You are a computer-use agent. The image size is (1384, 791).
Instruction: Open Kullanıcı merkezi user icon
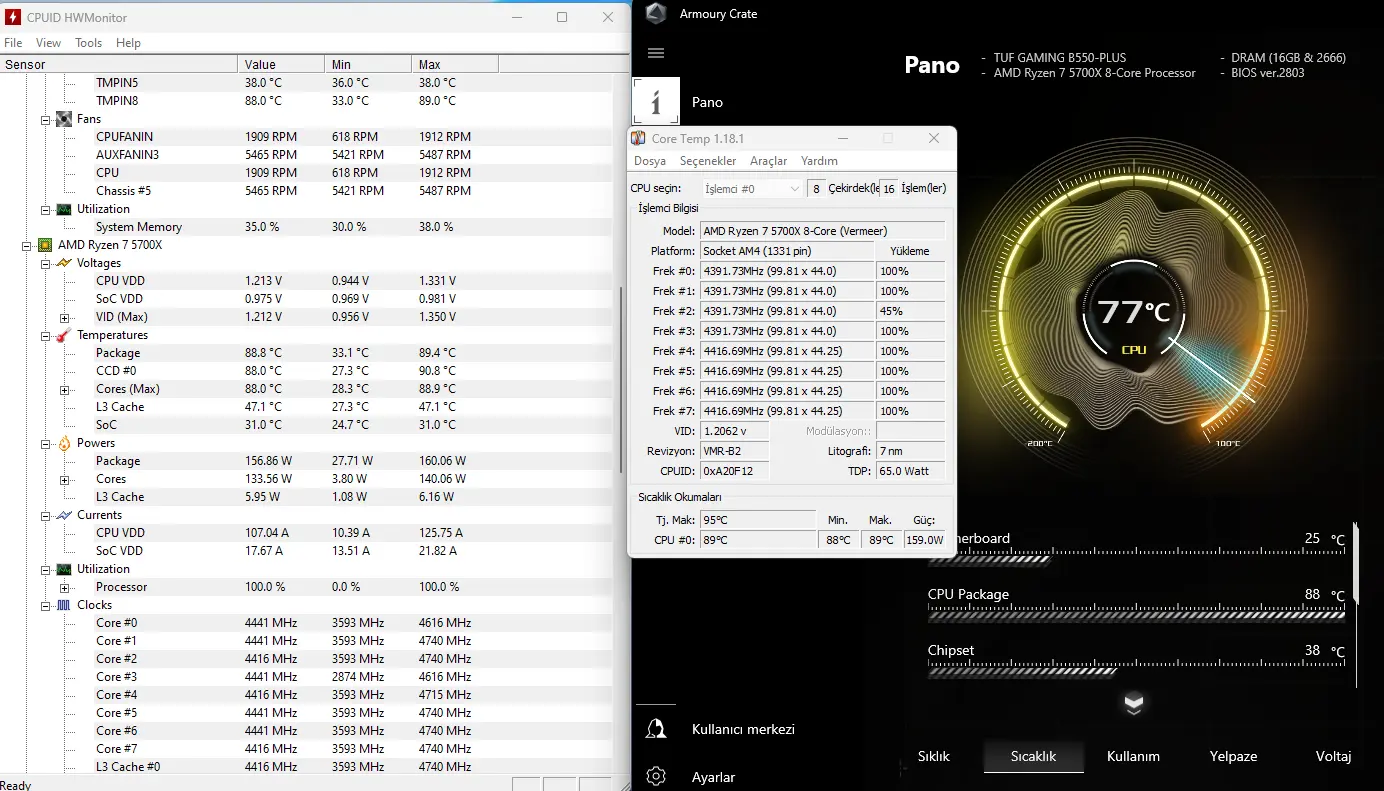click(x=656, y=729)
